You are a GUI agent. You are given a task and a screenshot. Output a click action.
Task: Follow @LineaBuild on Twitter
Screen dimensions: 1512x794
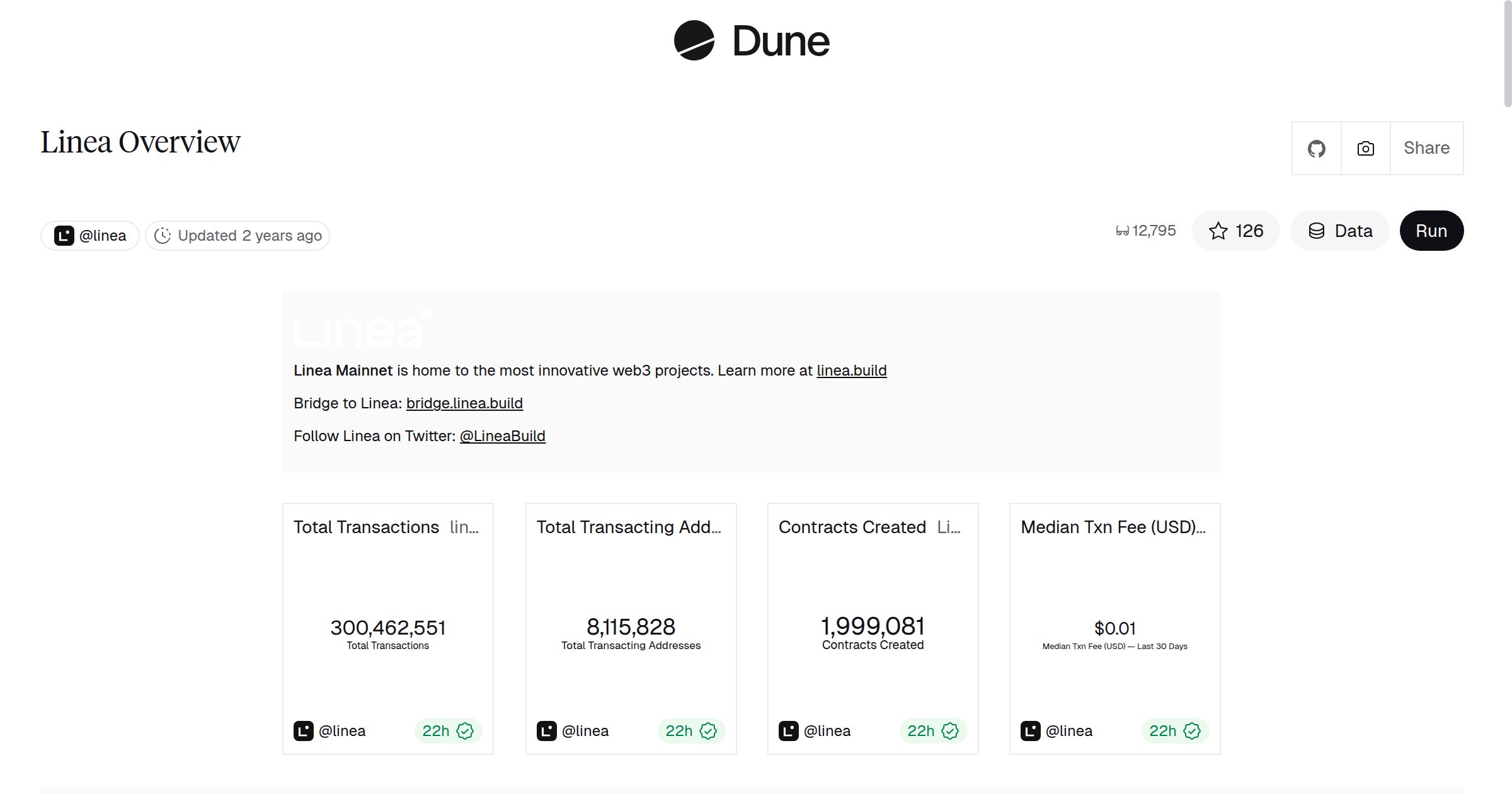click(x=503, y=435)
